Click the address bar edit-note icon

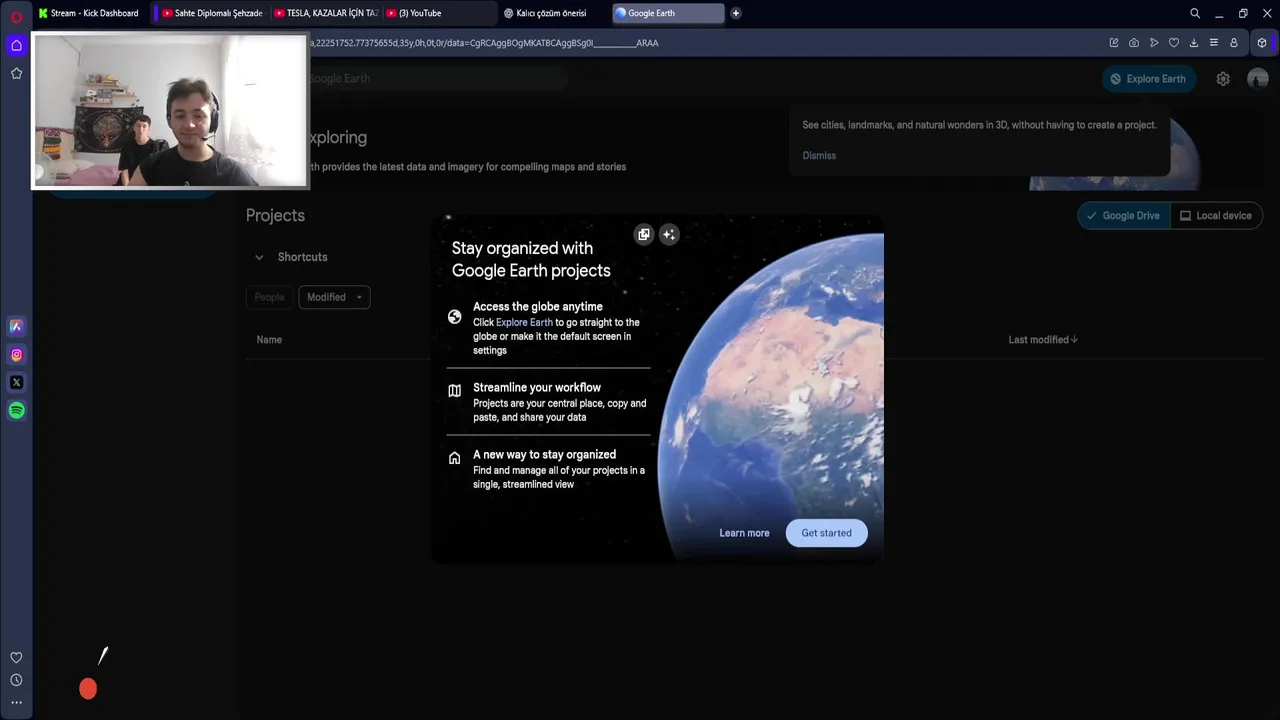1114,43
